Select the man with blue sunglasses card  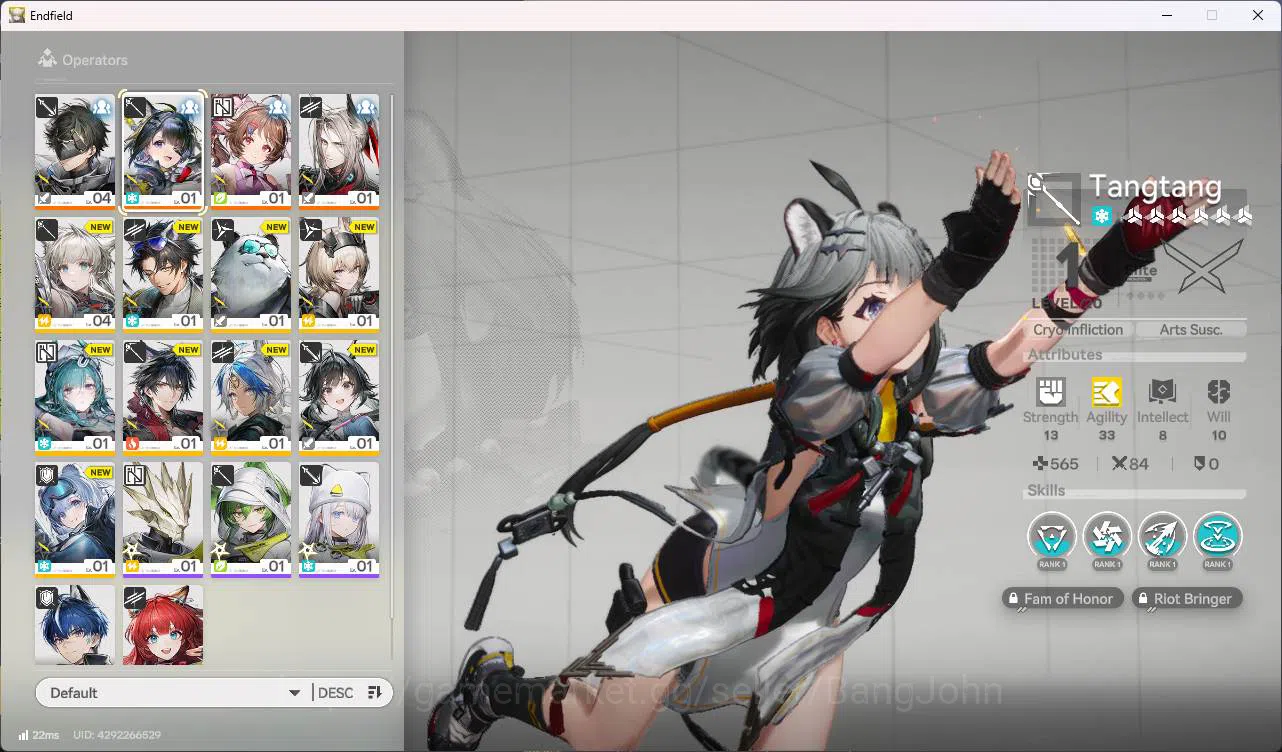pyautogui.click(x=163, y=274)
